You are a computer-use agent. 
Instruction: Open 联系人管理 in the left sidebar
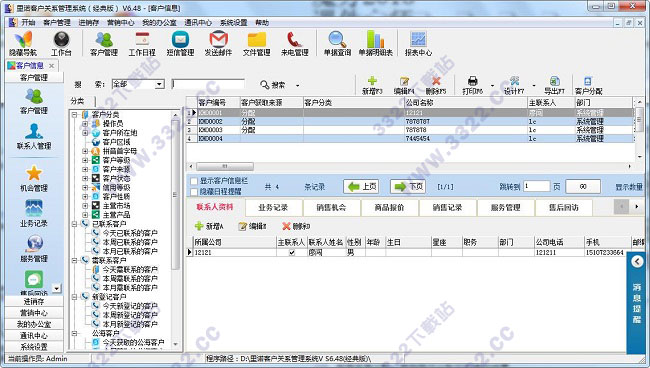tap(34, 137)
